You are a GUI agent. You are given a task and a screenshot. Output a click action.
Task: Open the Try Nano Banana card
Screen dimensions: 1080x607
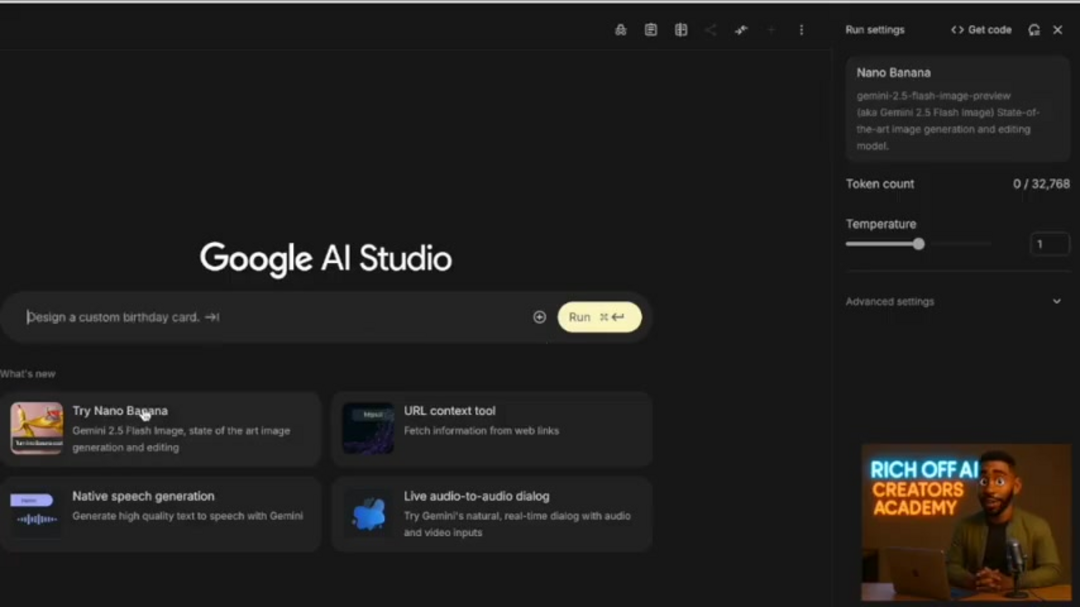161,428
